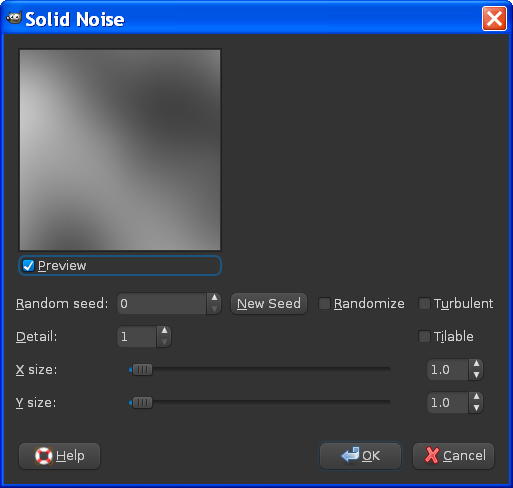Enable the Tilable checkbox

coord(424,336)
